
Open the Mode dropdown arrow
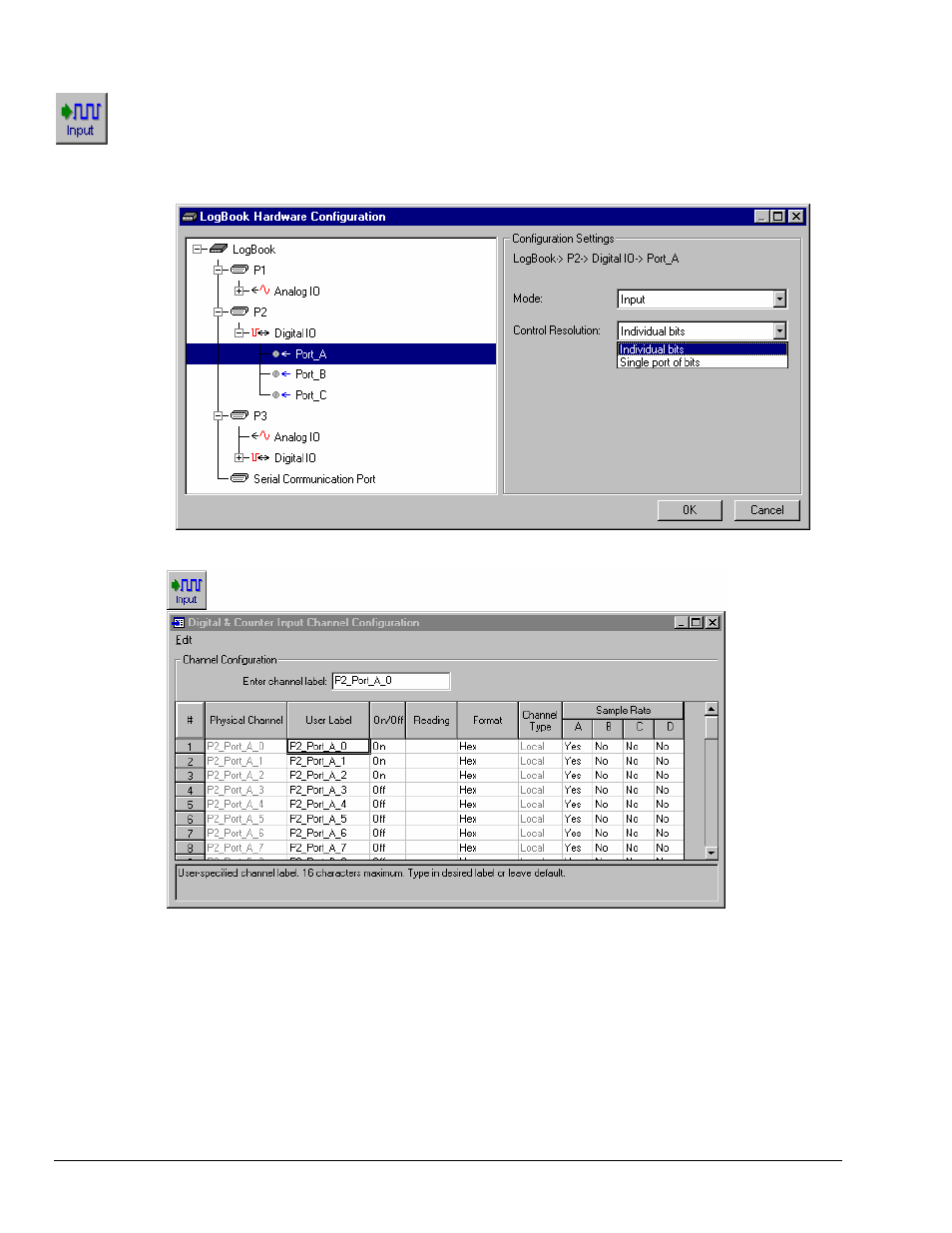coord(779,300)
